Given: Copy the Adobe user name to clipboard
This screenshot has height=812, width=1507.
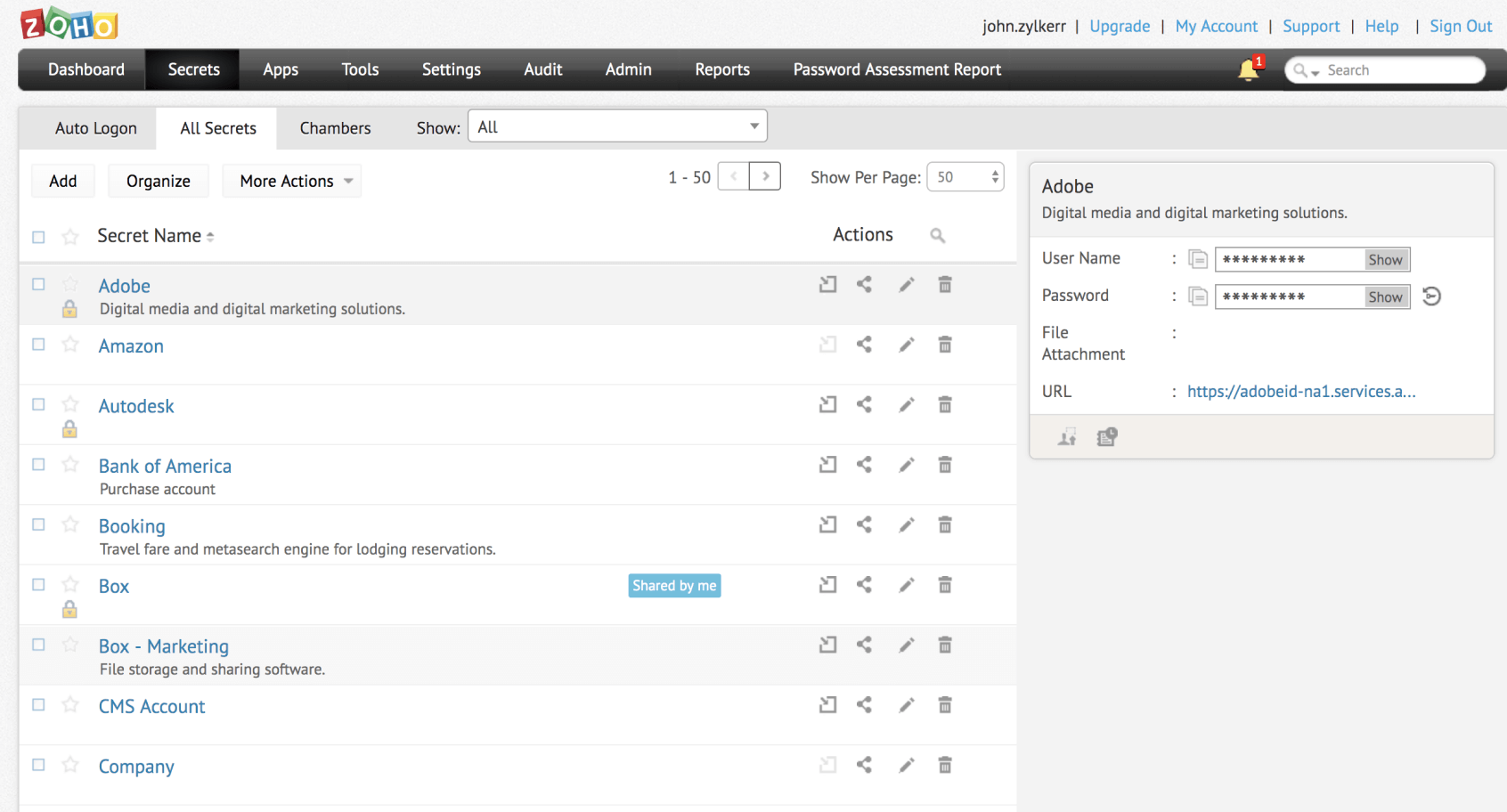Looking at the screenshot, I should 1198,259.
